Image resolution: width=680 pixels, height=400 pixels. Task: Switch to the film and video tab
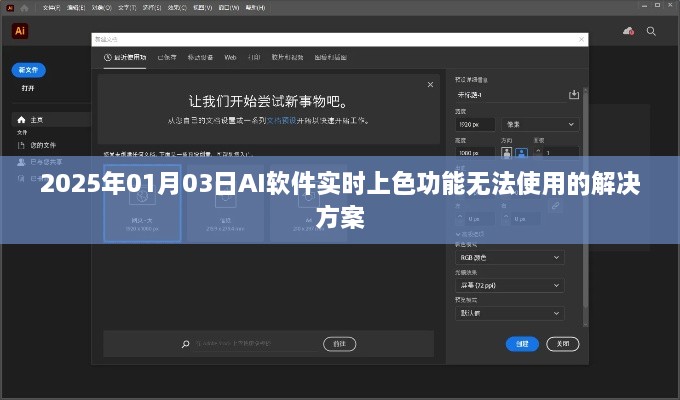click(287, 57)
